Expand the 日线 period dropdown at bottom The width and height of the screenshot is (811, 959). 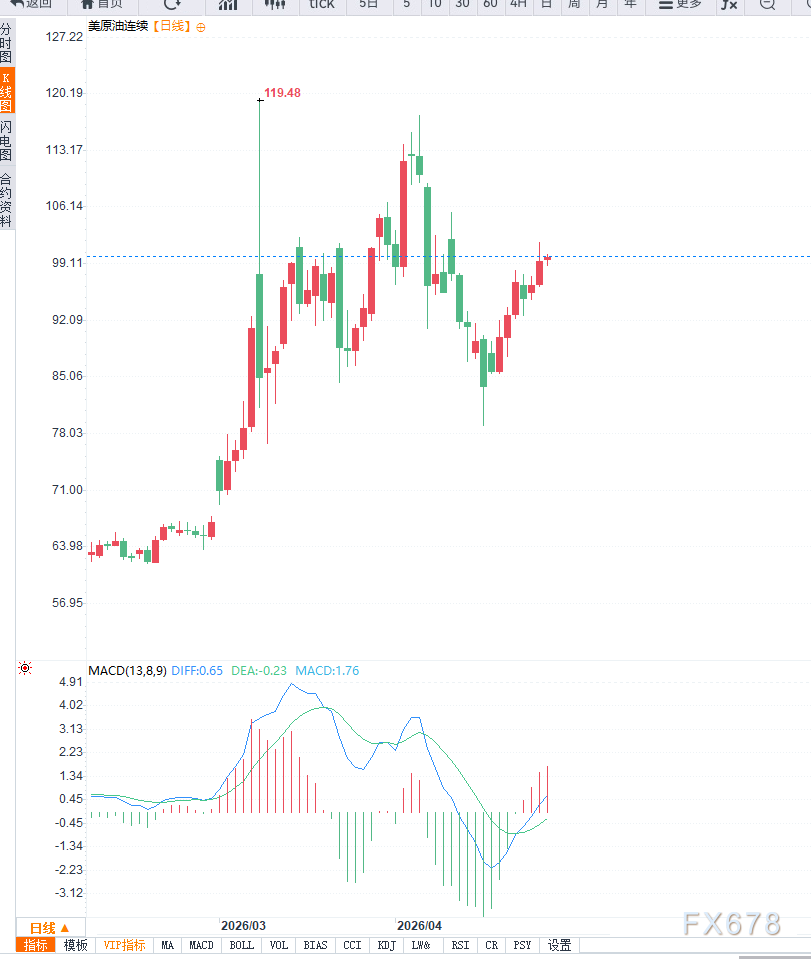tap(49, 927)
